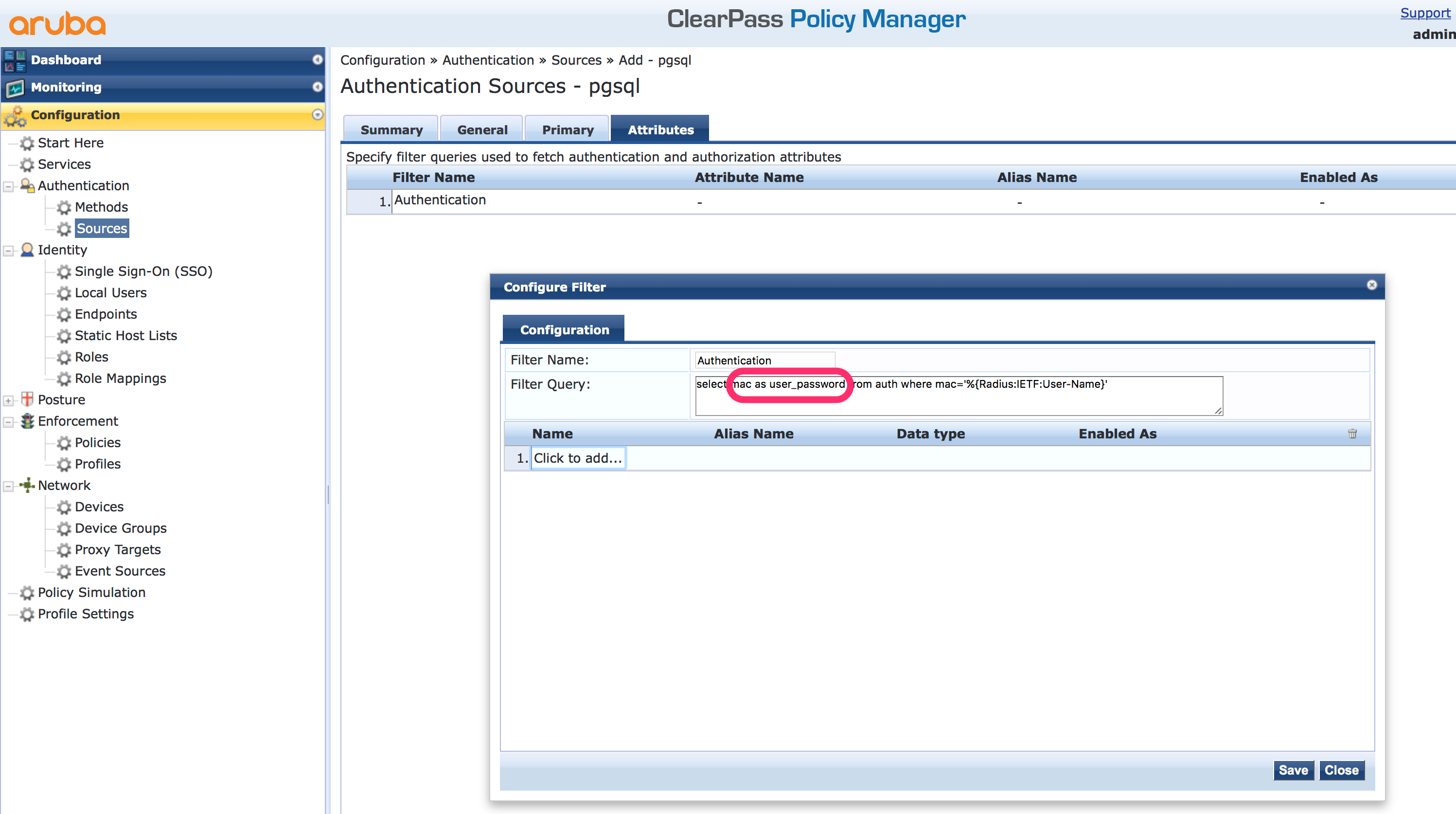This screenshot has width=1456, height=814.
Task: Click the gear icon beside Policy Simulation
Action: click(x=27, y=593)
